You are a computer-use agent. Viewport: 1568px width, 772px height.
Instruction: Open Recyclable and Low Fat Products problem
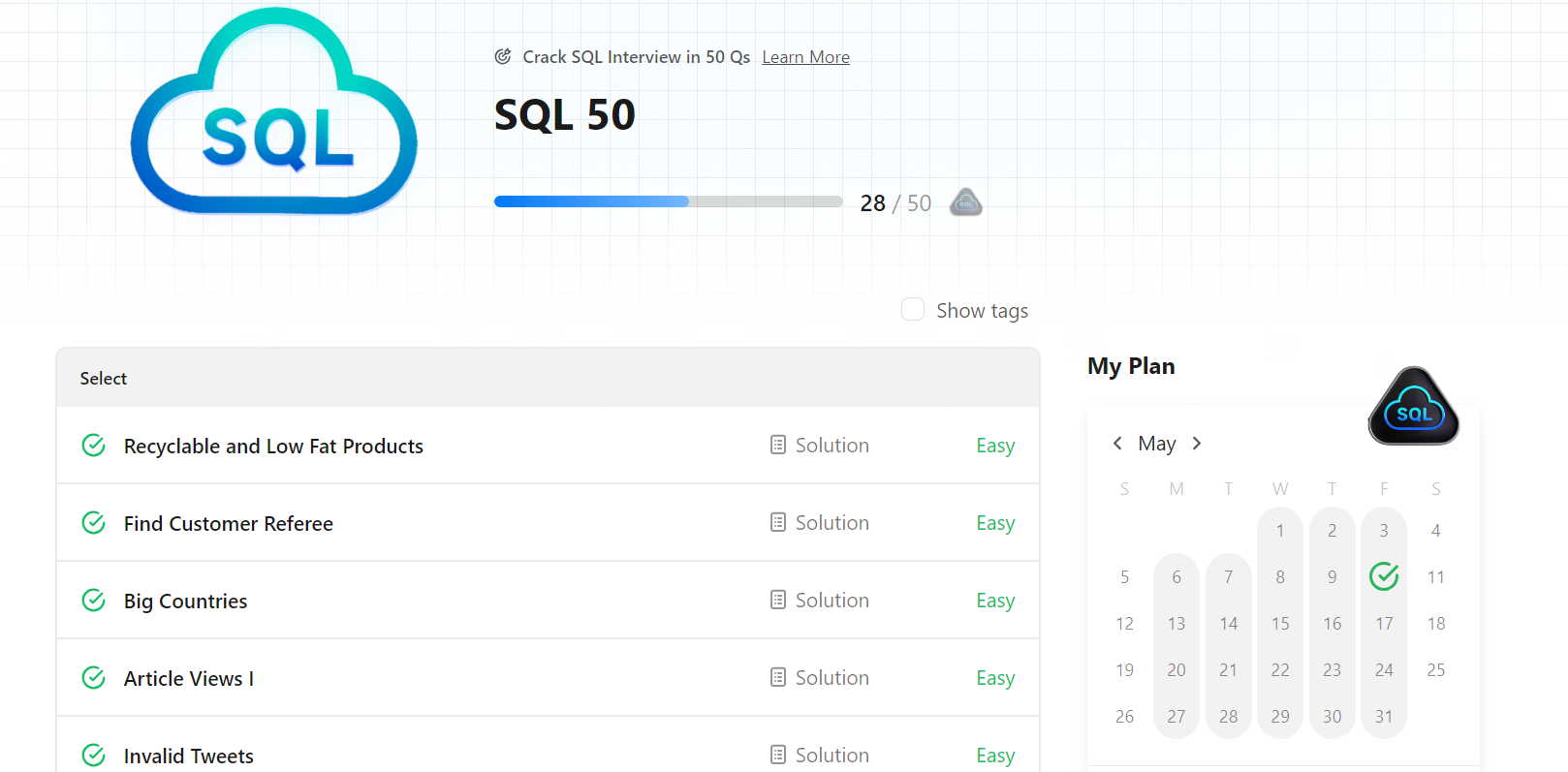tap(273, 446)
